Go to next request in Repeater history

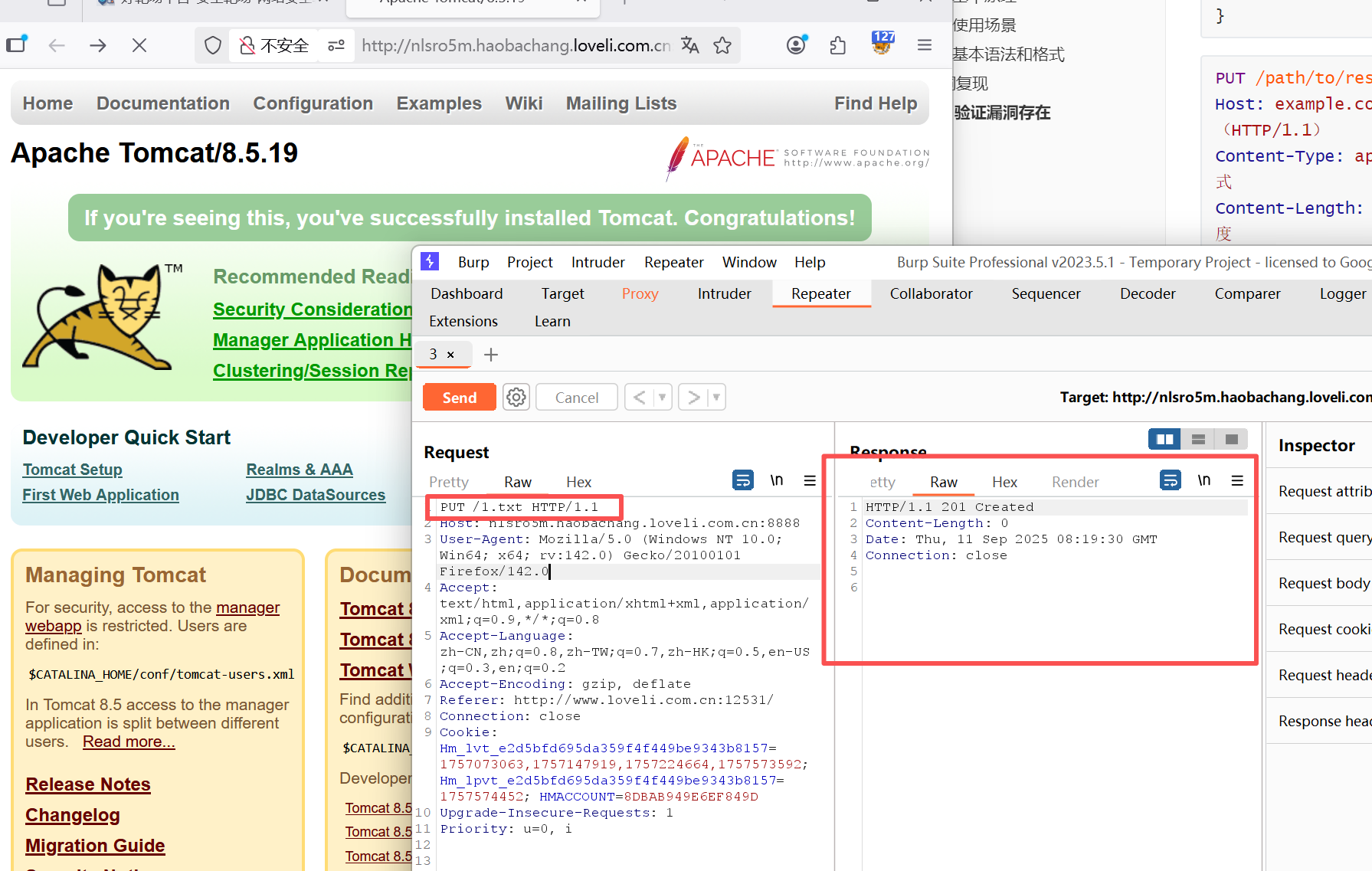[693, 397]
